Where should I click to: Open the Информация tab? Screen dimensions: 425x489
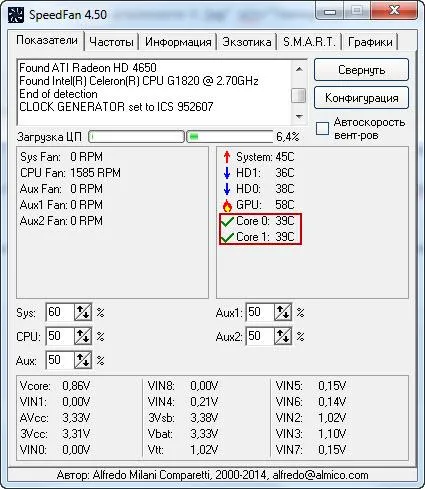178,42
